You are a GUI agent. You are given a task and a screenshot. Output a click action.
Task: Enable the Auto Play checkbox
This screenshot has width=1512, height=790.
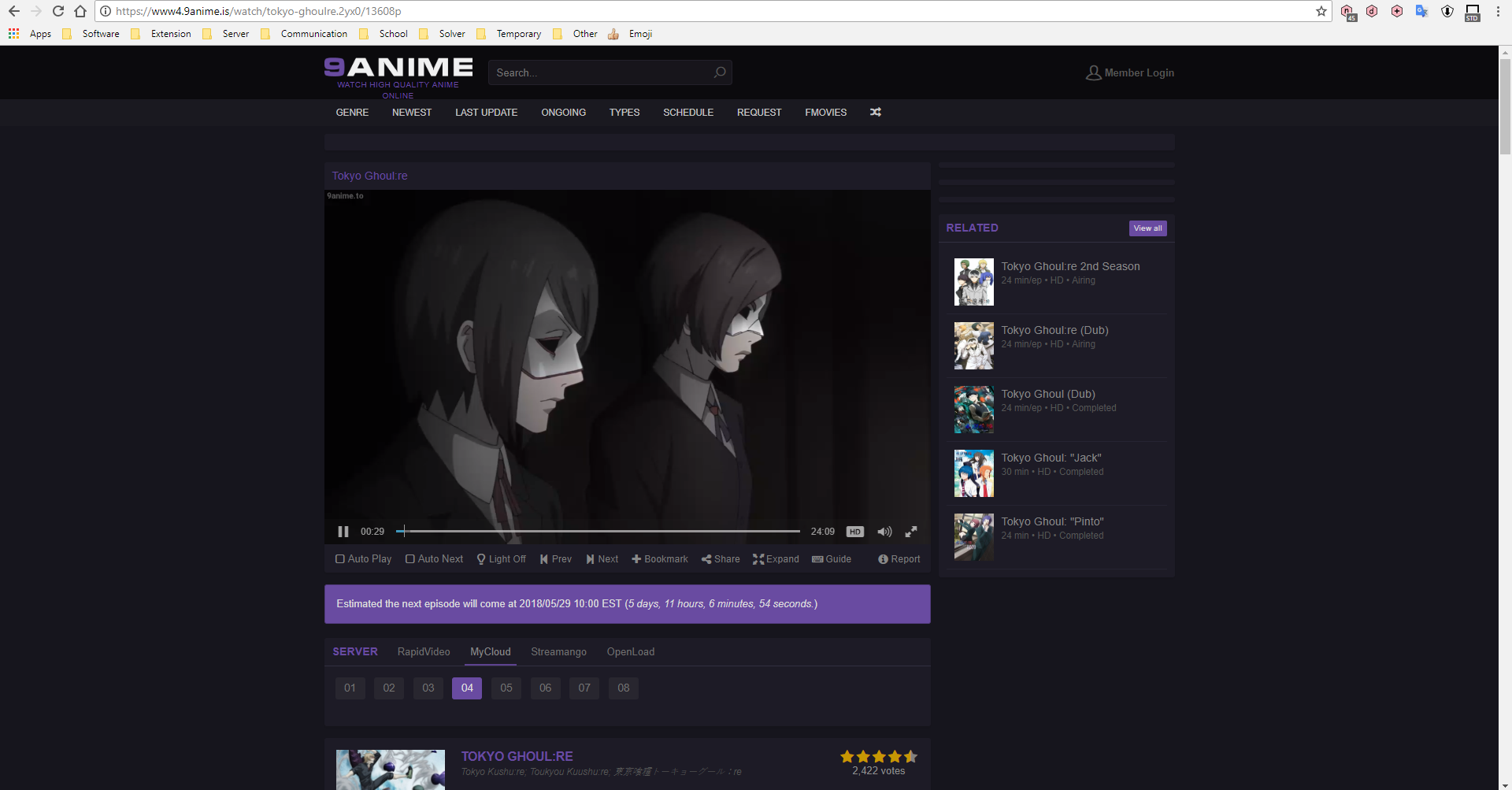pos(363,559)
